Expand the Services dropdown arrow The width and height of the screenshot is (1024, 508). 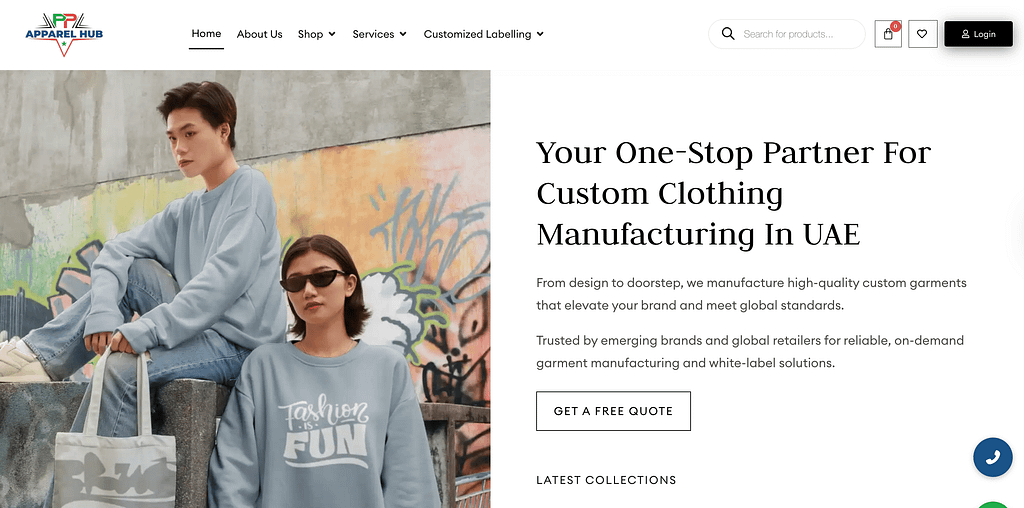coord(403,34)
